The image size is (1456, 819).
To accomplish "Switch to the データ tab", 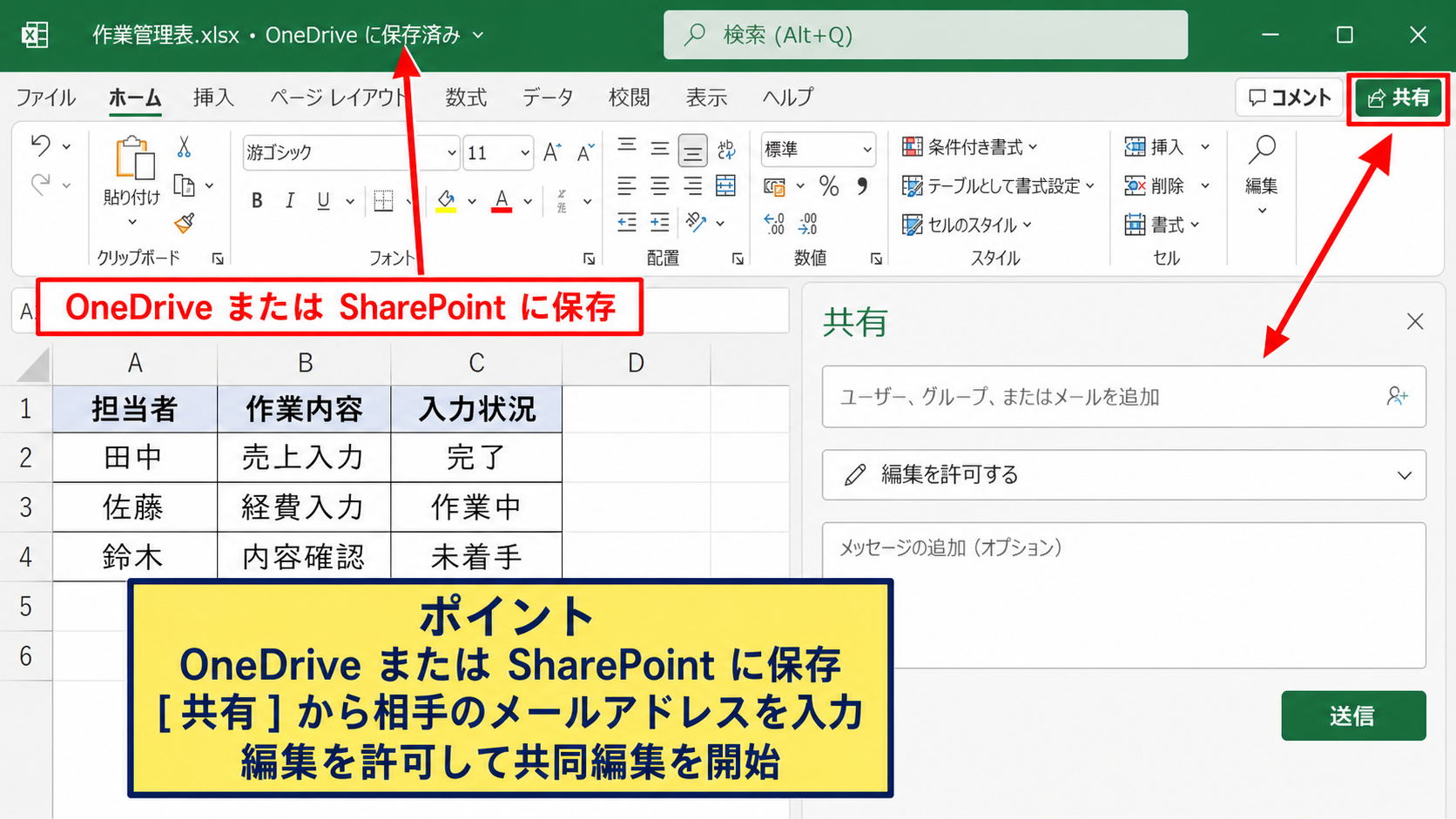I will coord(548,97).
